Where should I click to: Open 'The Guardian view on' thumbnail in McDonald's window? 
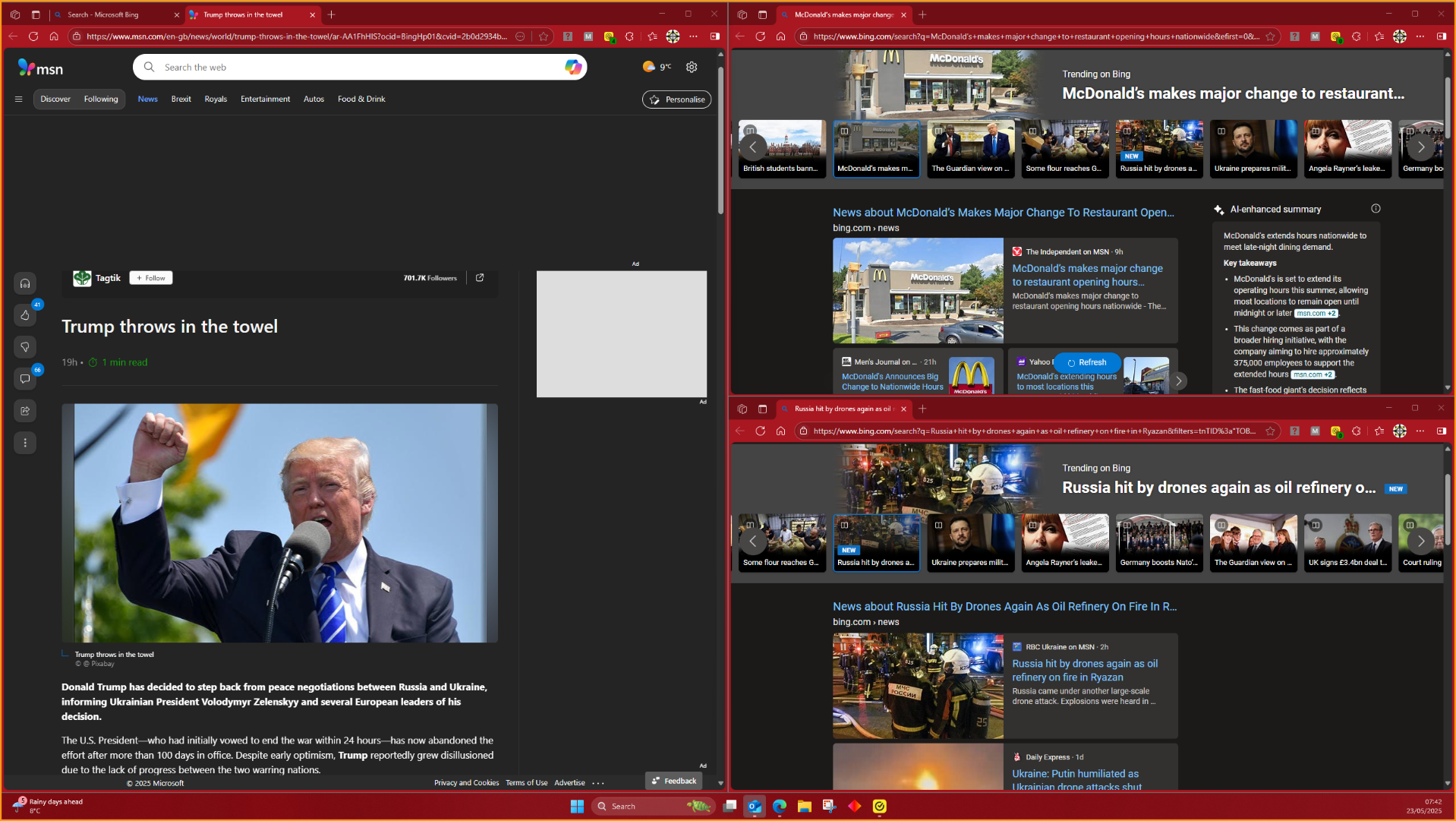pyautogui.click(x=971, y=149)
